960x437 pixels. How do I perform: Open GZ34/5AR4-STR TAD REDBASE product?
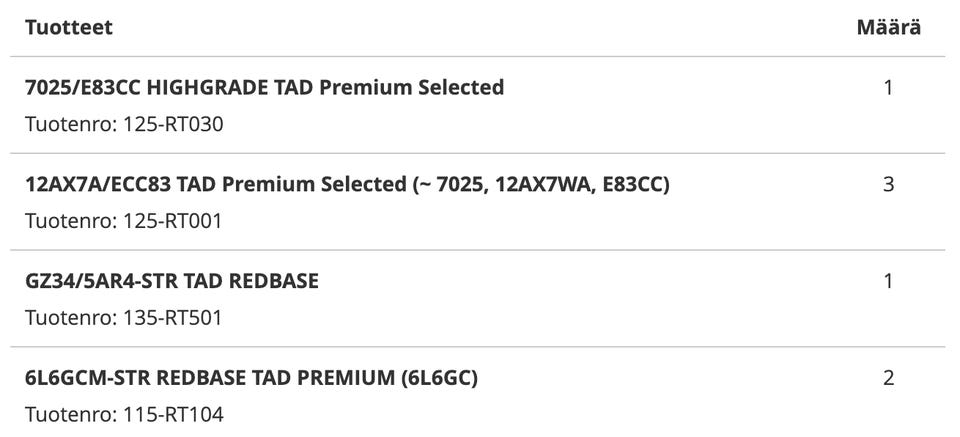click(x=172, y=281)
